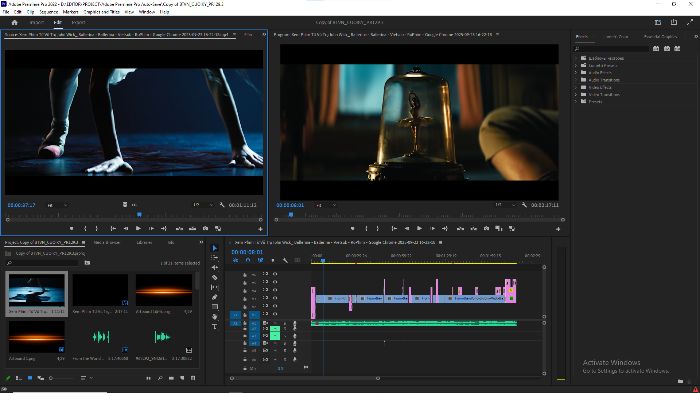
Task: Unmute green mute button on A2
Action: (x=275, y=330)
